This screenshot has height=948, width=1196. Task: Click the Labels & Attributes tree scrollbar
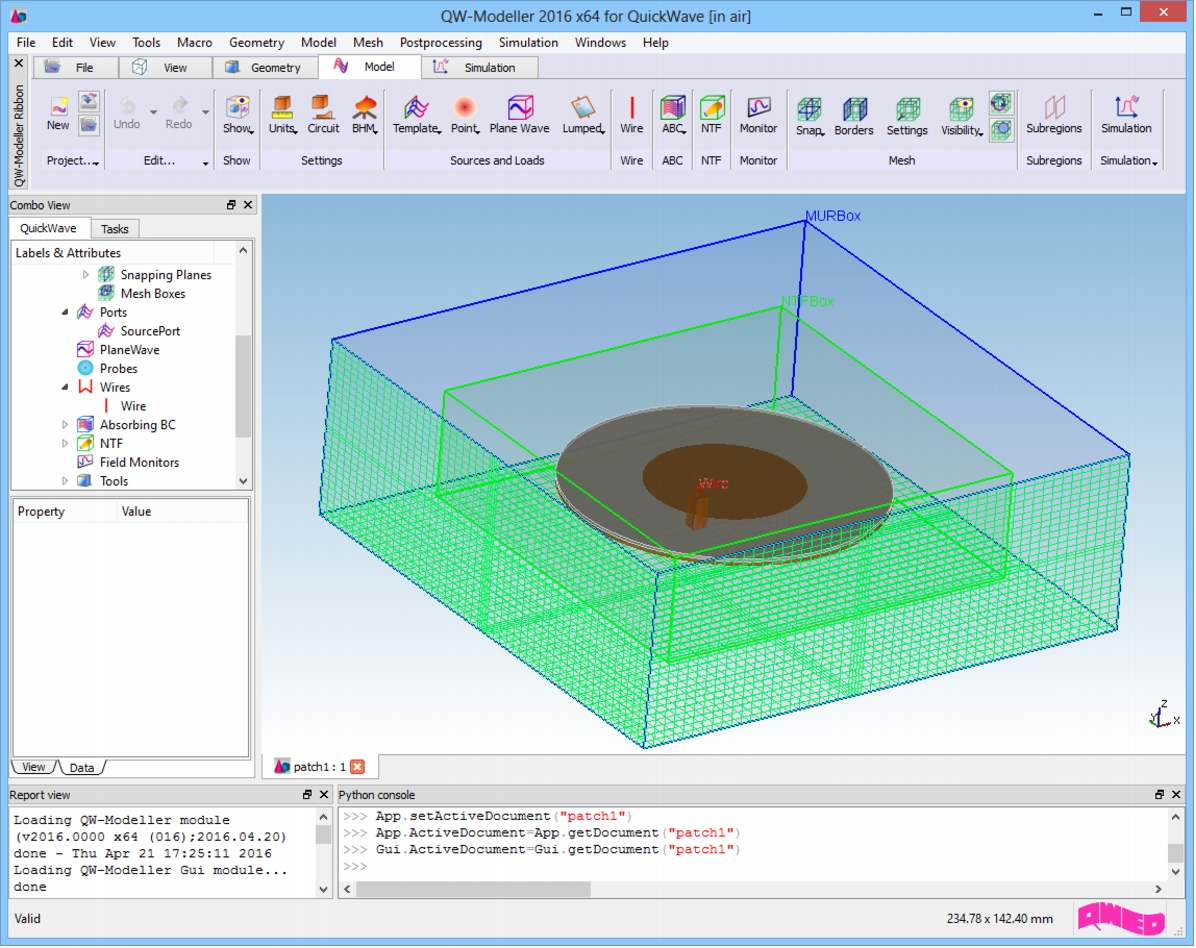click(243, 386)
